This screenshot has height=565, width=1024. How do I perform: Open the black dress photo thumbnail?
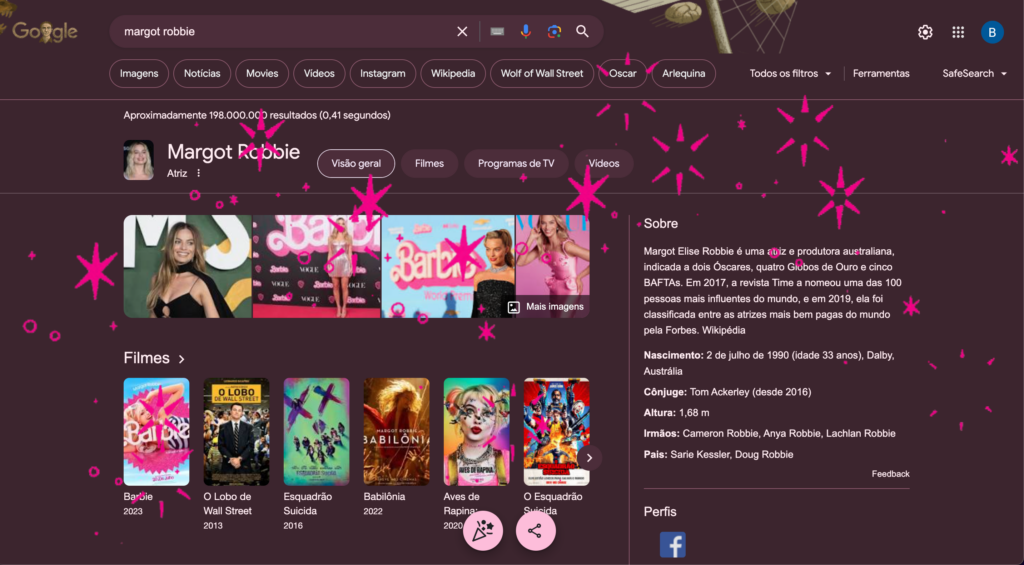[x=187, y=266]
